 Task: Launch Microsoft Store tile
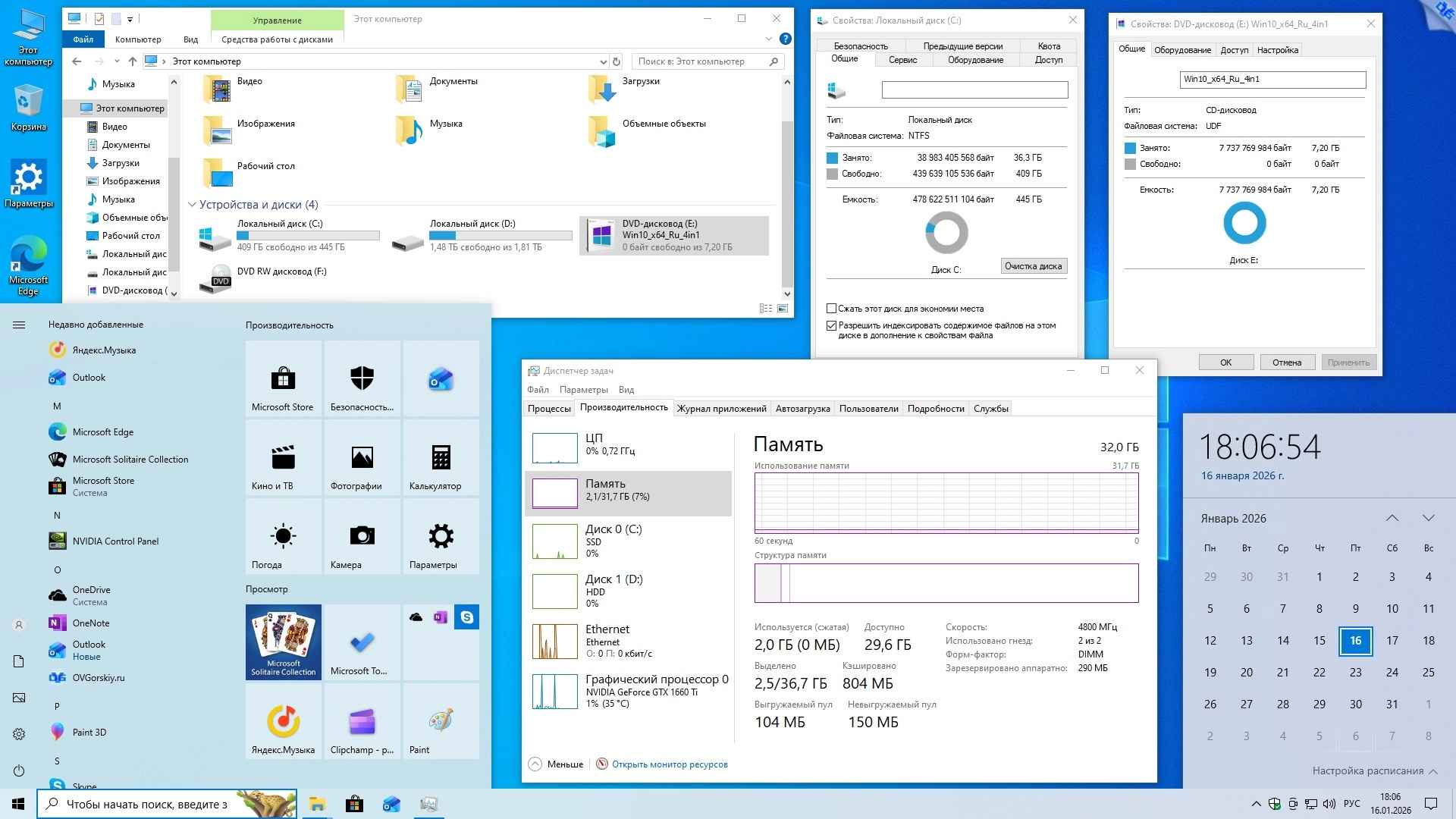283,378
